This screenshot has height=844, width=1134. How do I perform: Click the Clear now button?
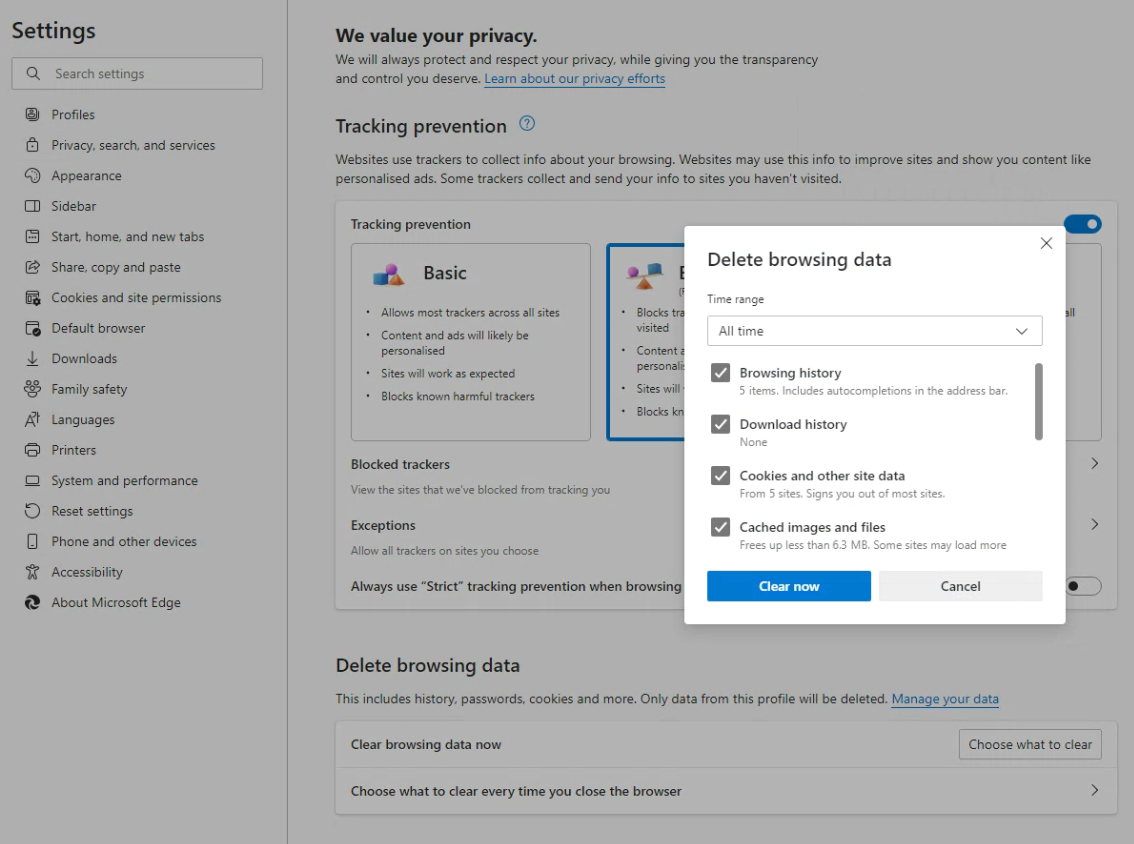coord(788,586)
